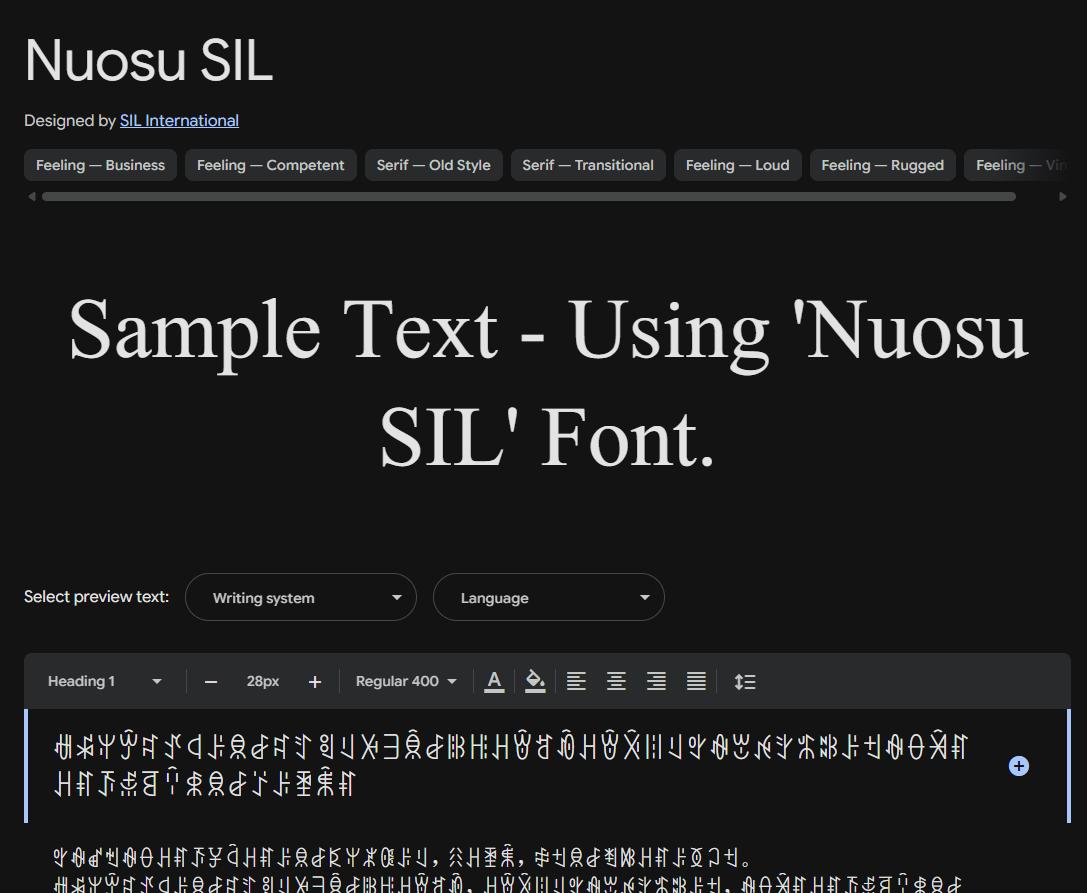
Task: Select the Feeling — Loud tag
Action: (x=738, y=165)
